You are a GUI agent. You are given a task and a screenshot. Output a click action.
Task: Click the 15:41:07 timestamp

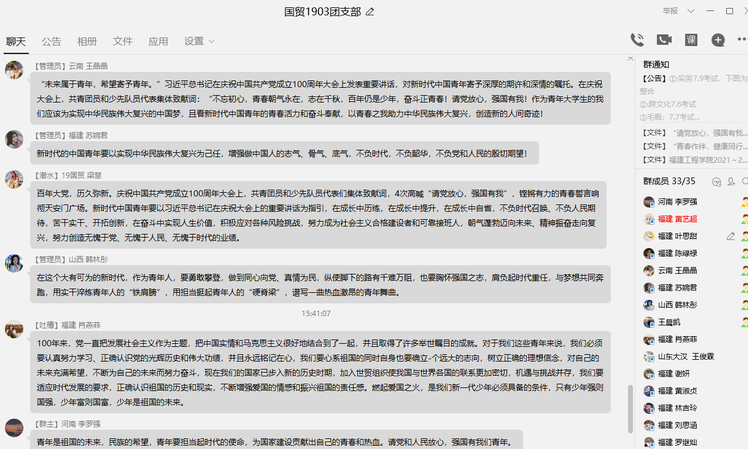[316, 313]
